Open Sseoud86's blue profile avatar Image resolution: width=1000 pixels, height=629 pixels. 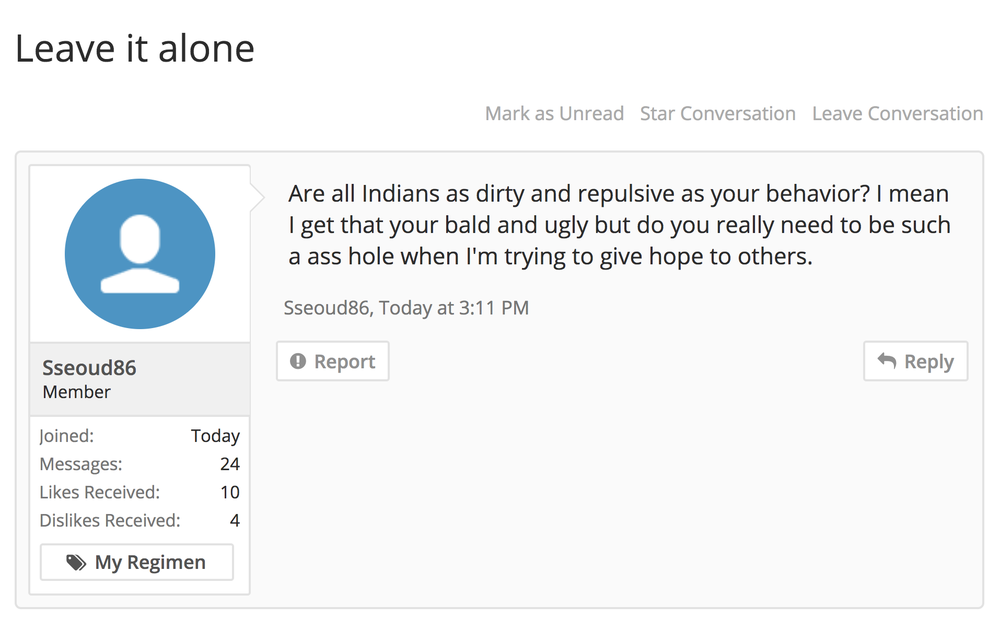point(140,254)
